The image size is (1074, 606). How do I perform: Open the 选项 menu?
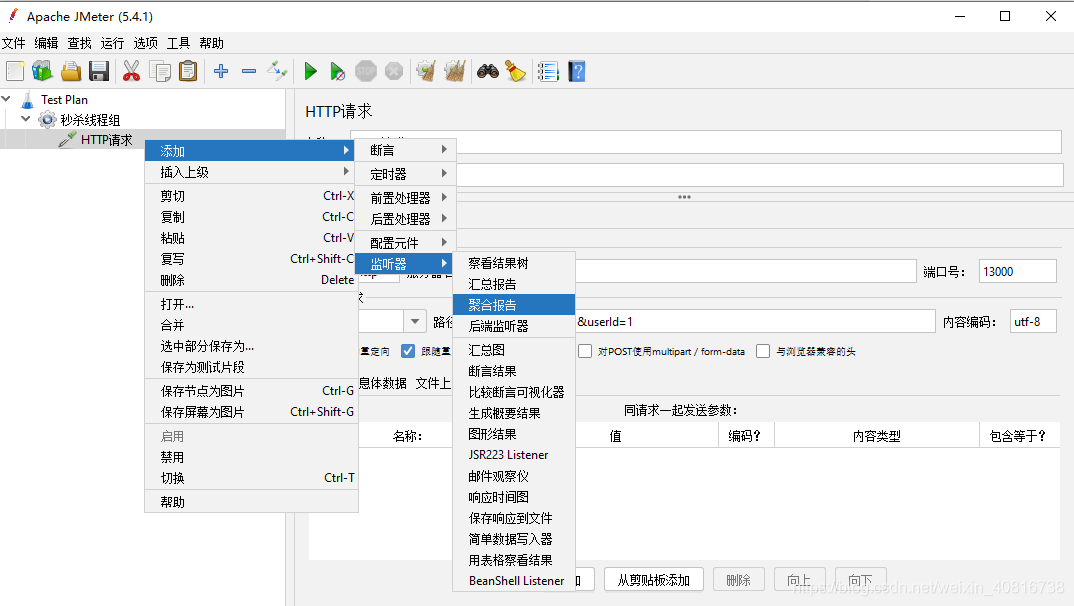pyautogui.click(x=145, y=43)
